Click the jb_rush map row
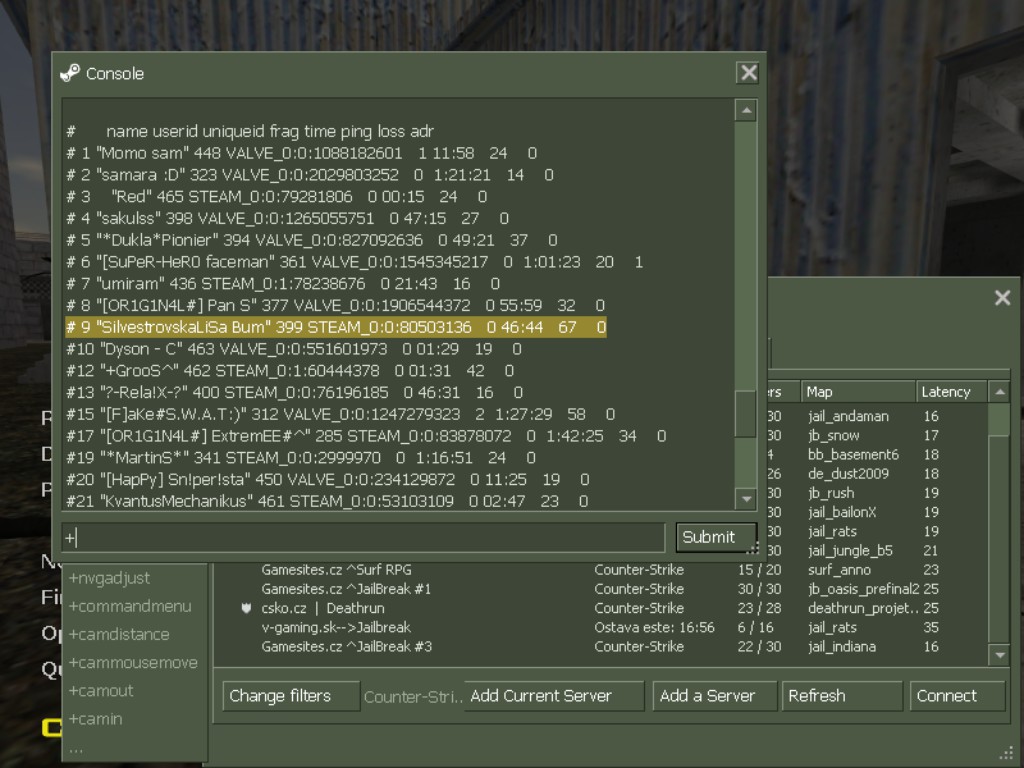Screen dimensions: 1024x768 point(831,493)
